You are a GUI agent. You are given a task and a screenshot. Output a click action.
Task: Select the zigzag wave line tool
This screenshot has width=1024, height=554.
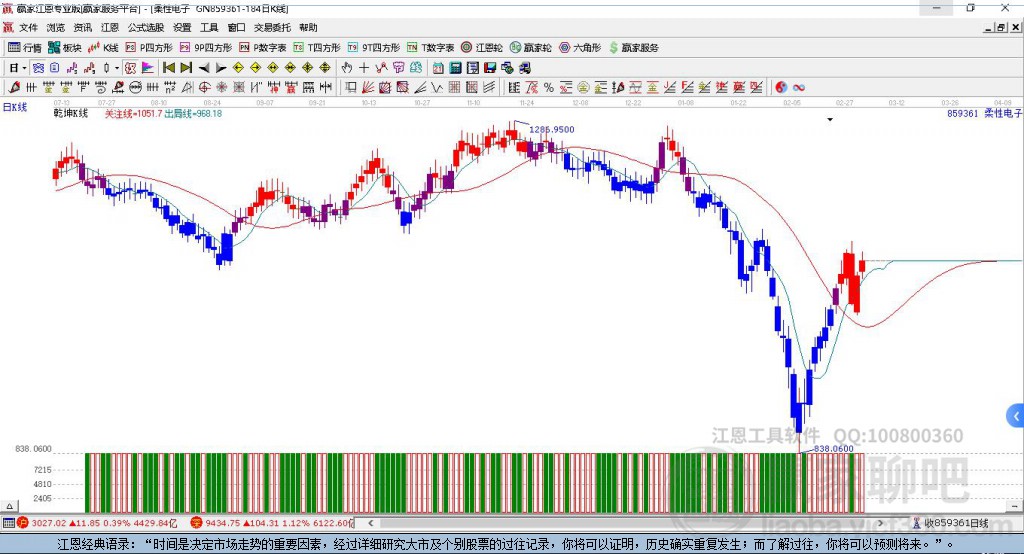(x=437, y=88)
